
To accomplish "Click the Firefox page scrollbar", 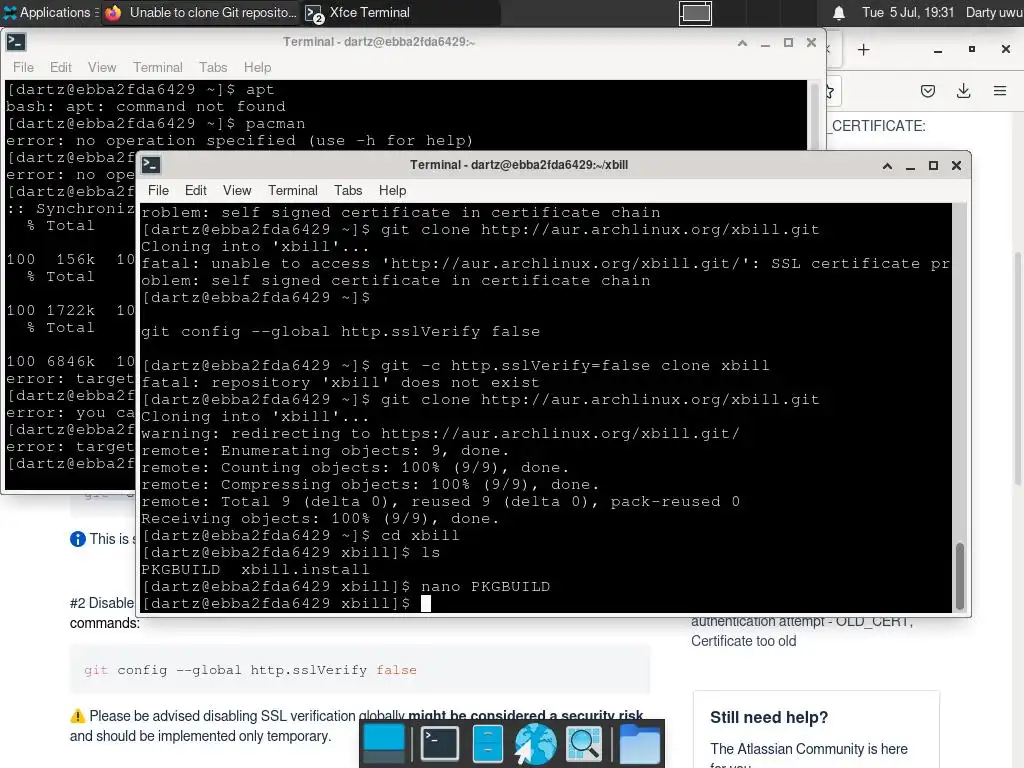I will click(x=1018, y=369).
